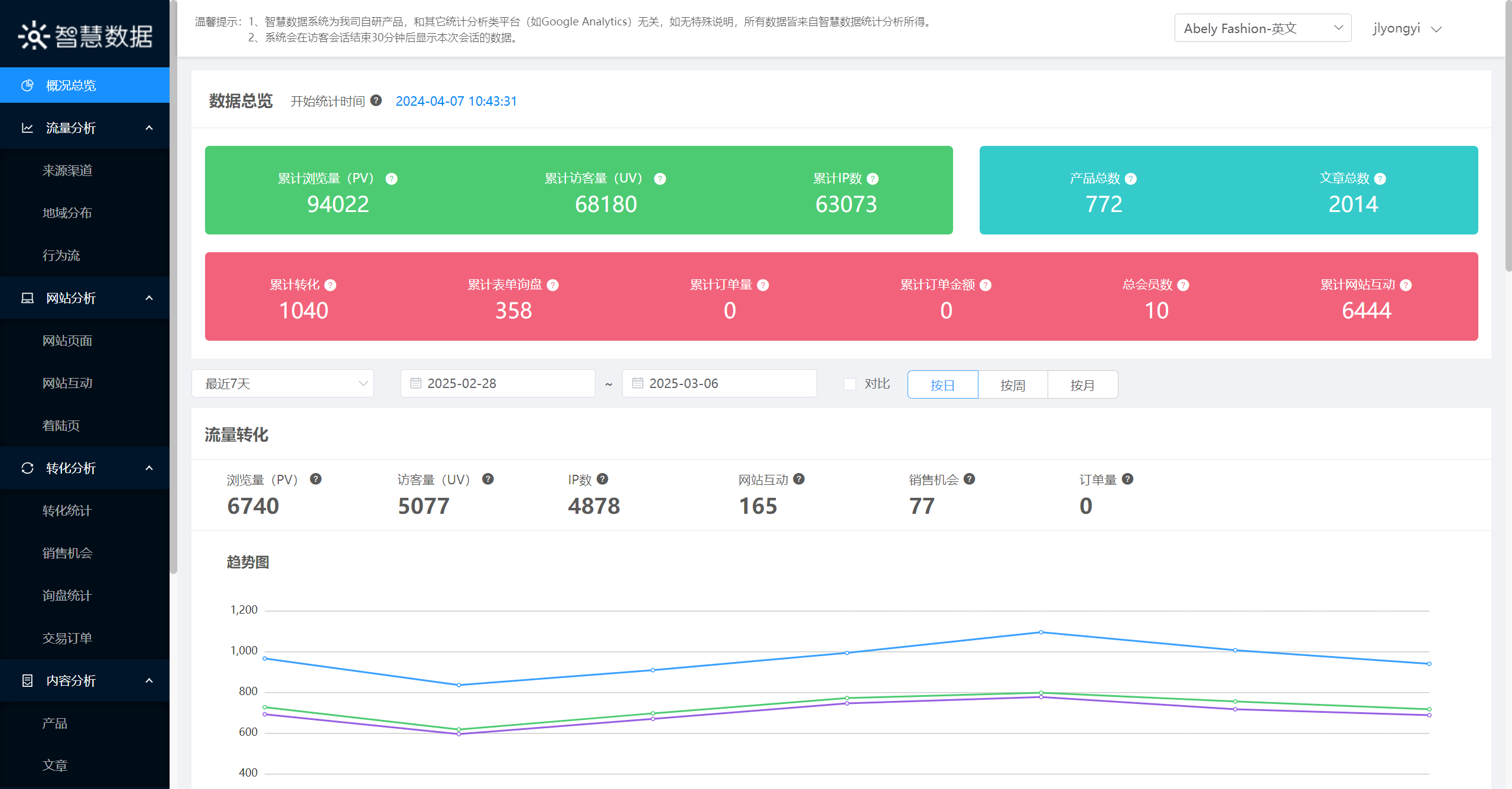The image size is (1512, 789).
Task: Click the help icon beside 产品总数
Action: 1130,178
